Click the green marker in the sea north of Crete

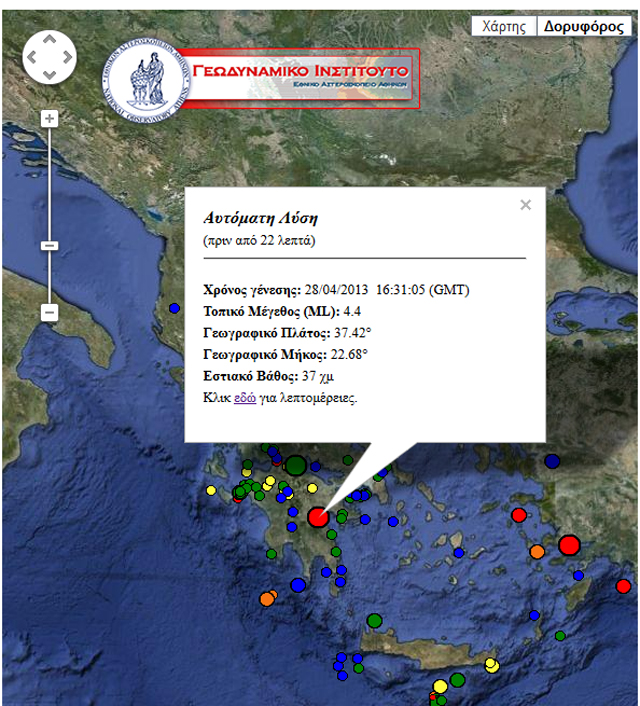[375, 621]
